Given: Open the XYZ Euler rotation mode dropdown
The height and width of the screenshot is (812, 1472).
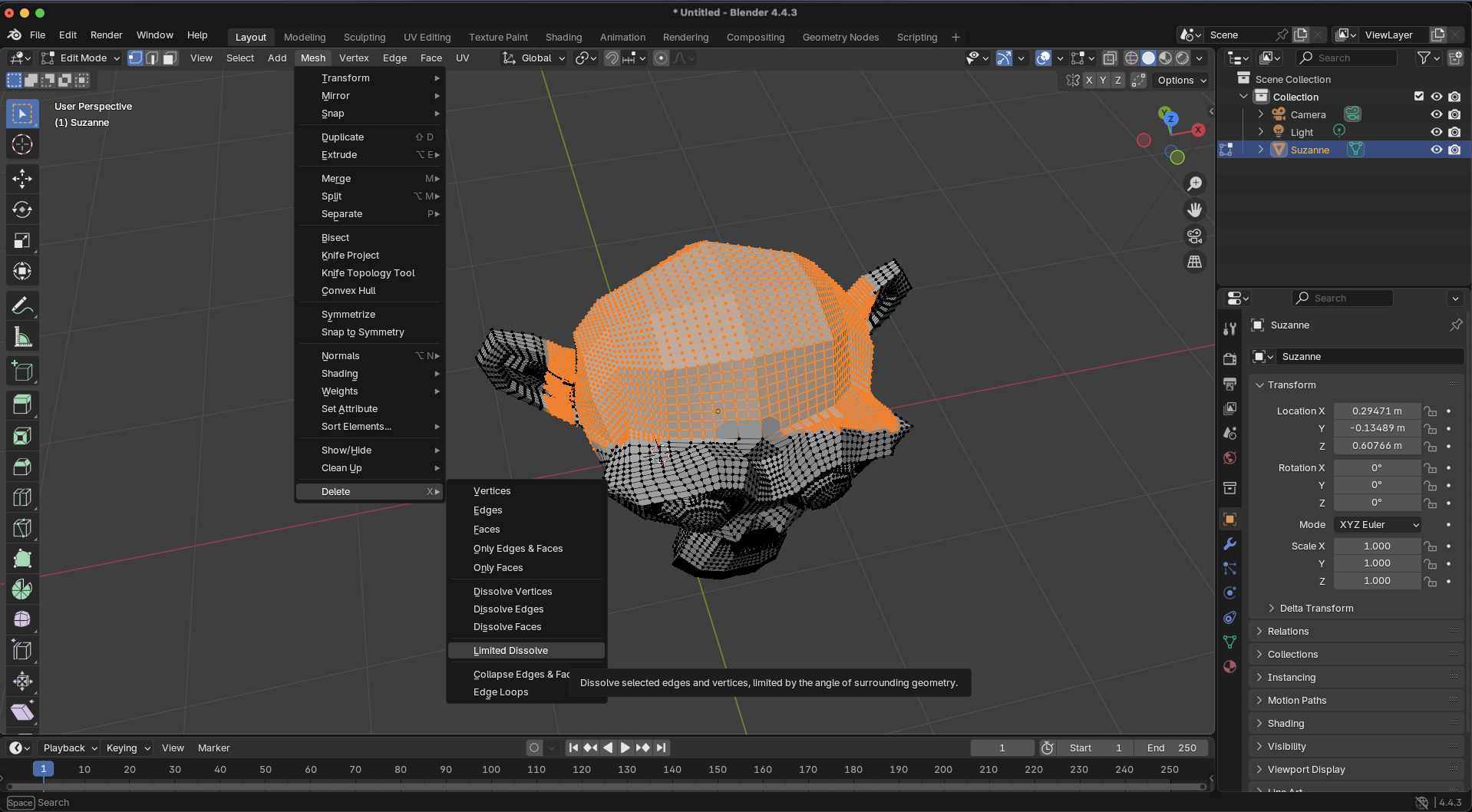Looking at the screenshot, I should [x=1378, y=524].
